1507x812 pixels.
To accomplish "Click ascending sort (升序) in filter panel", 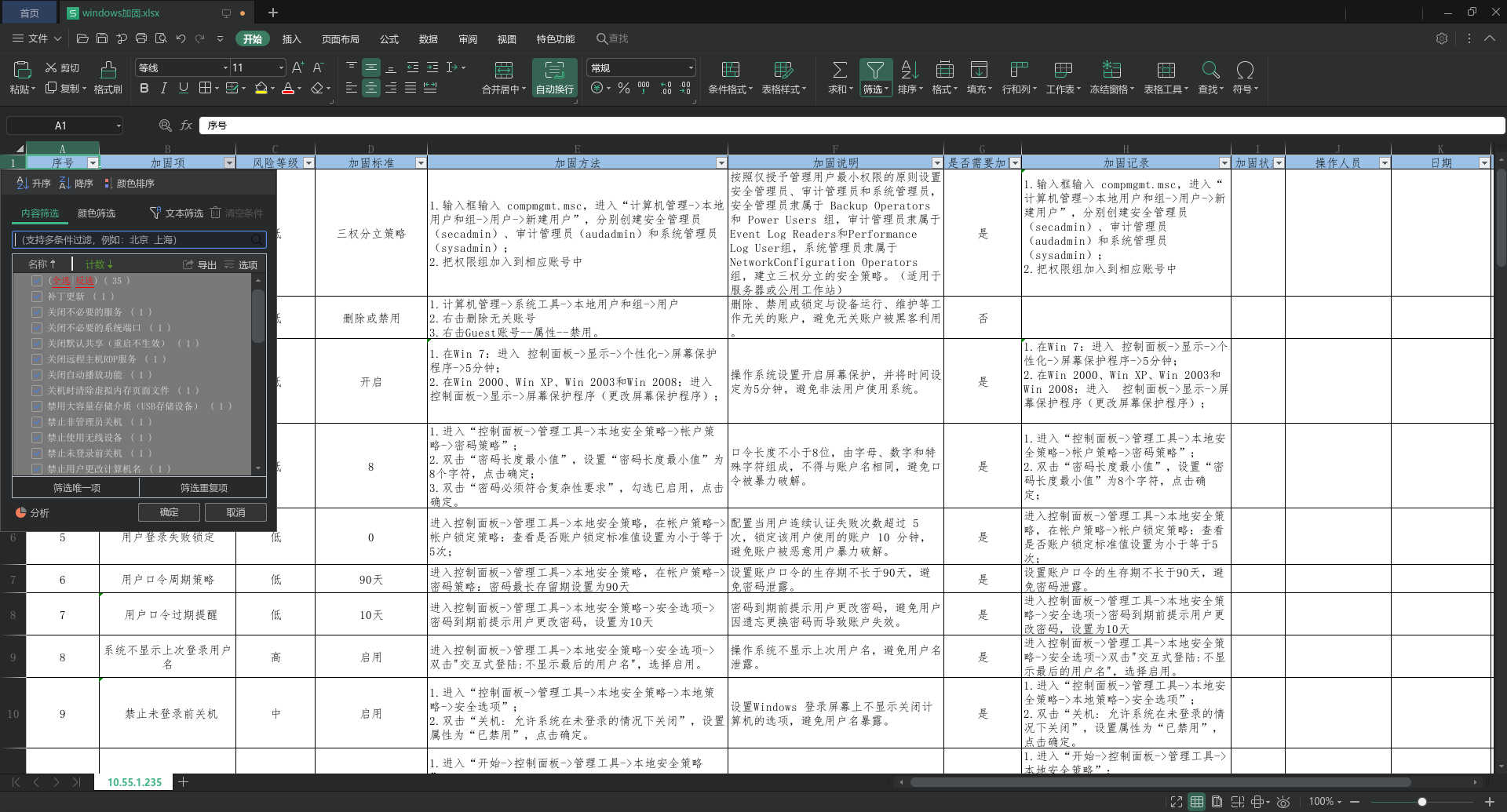I will pos(34,183).
